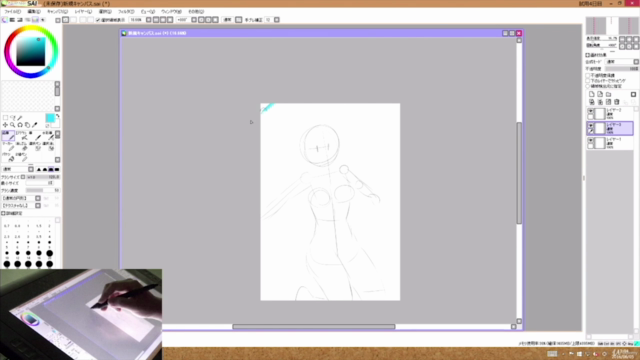The image size is (640, 360).
Task: Choose the binary pen tool
Action: 22,157
